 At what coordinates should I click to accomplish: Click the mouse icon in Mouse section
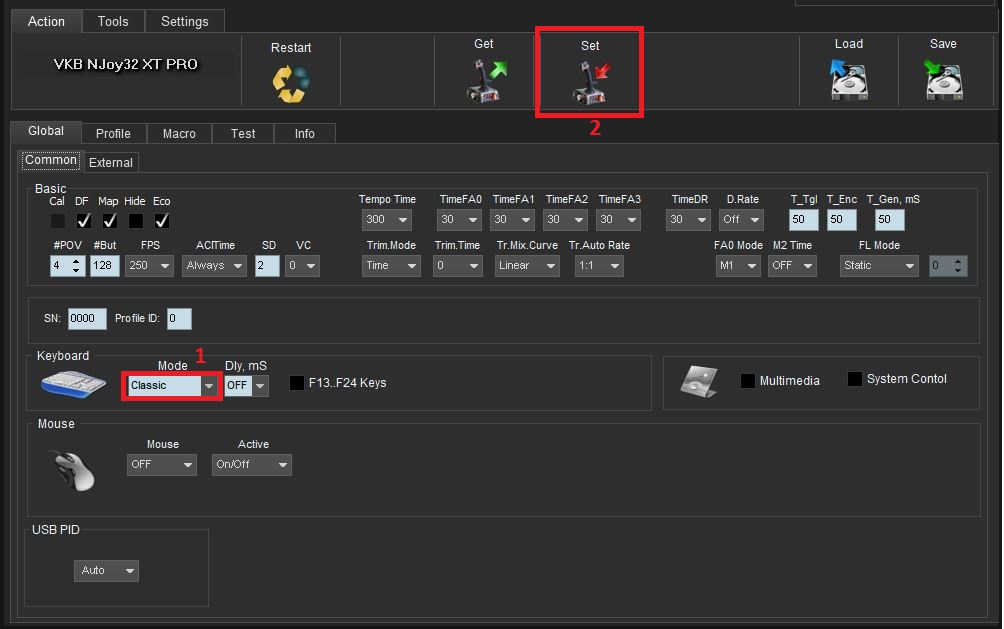pos(74,470)
